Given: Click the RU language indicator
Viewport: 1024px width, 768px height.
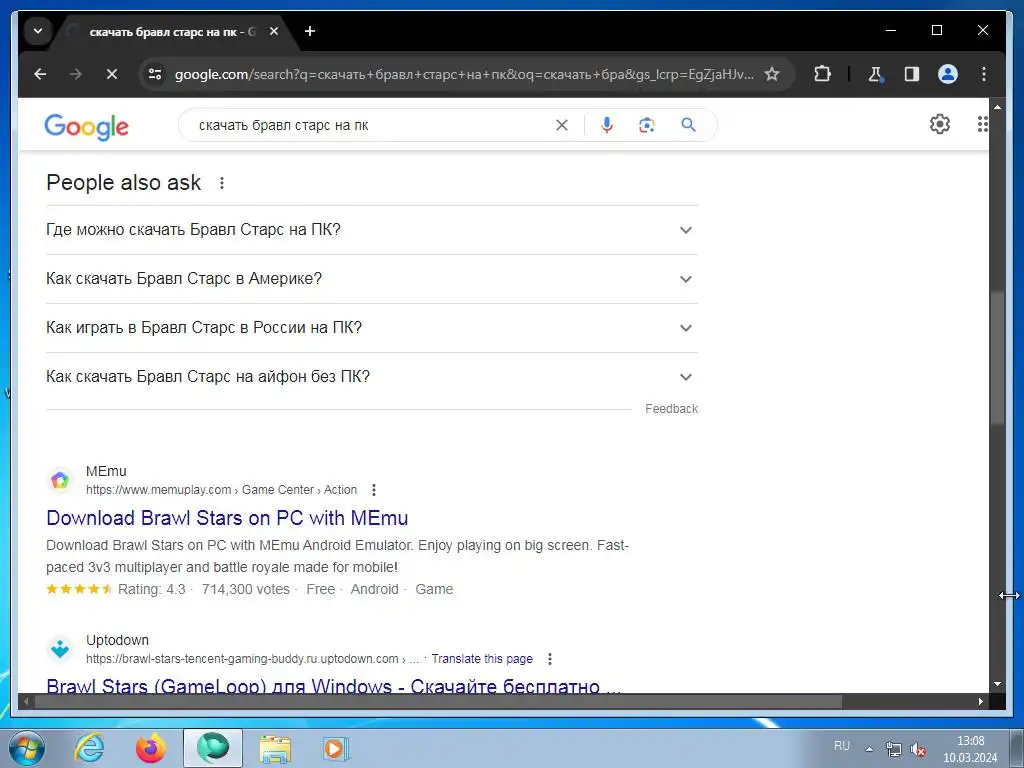Looking at the screenshot, I should click(842, 745).
